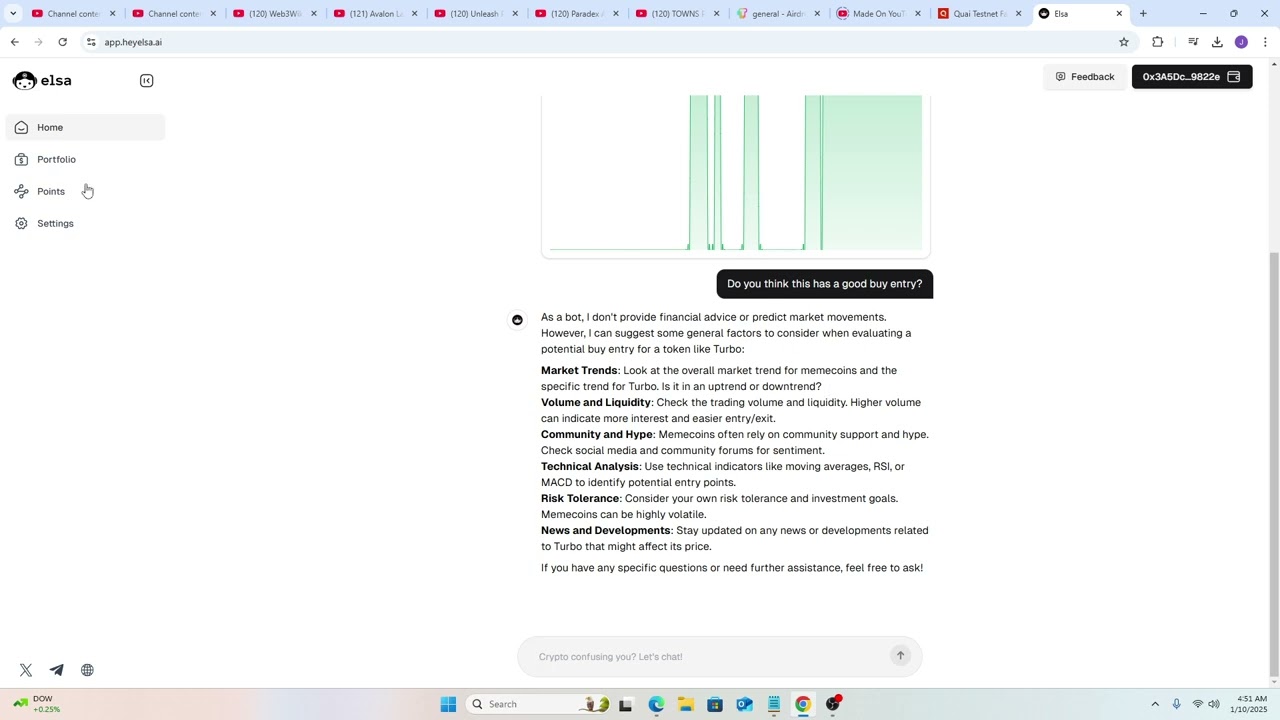Open browser extensions puzzle icon
The height and width of the screenshot is (720, 1280).
click(x=1158, y=42)
